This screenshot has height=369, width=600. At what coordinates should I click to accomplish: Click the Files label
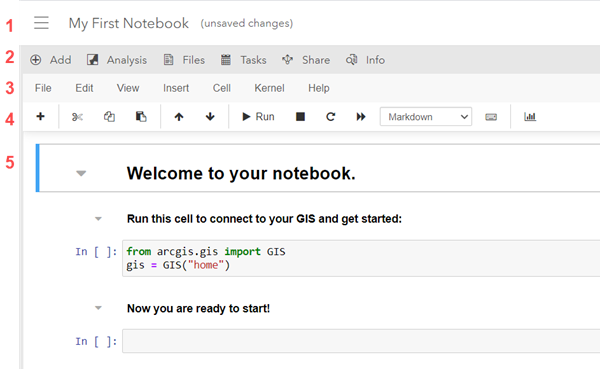click(x=194, y=60)
